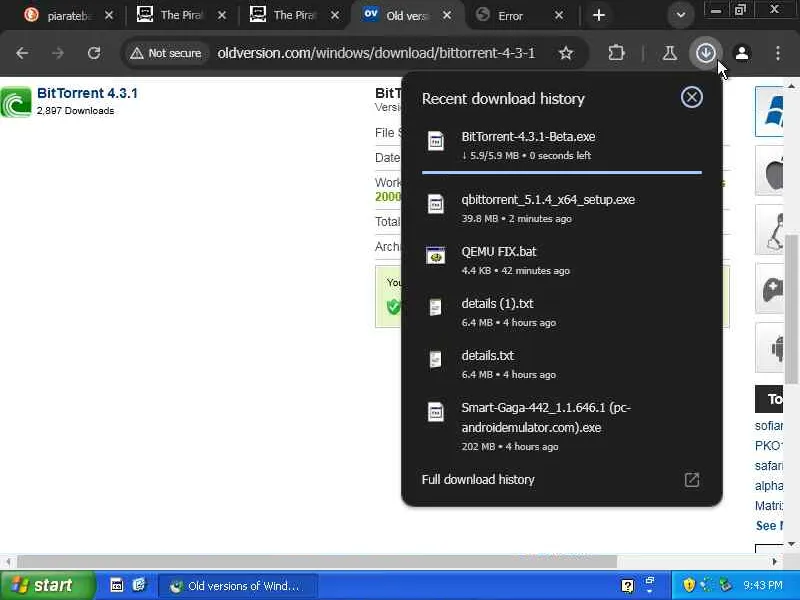Click the system clock 9:43 PM

tap(763, 585)
